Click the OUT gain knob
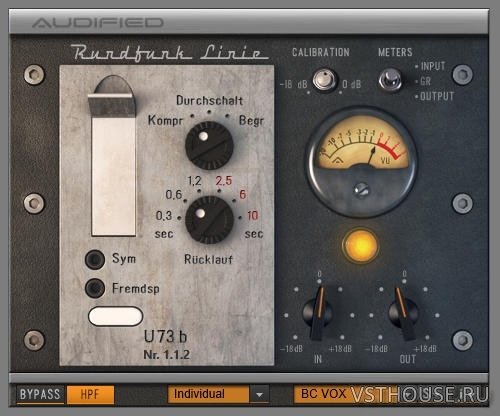 tap(403, 313)
